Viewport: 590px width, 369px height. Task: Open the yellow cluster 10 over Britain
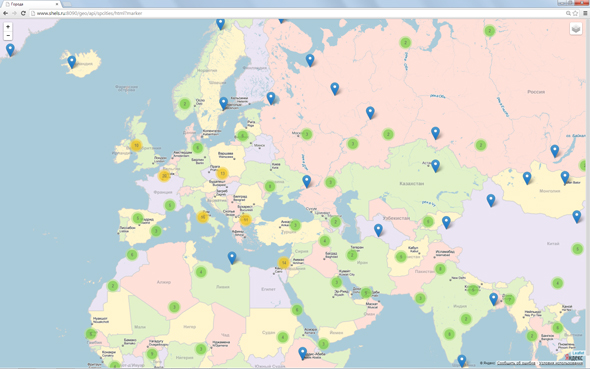coord(136,145)
